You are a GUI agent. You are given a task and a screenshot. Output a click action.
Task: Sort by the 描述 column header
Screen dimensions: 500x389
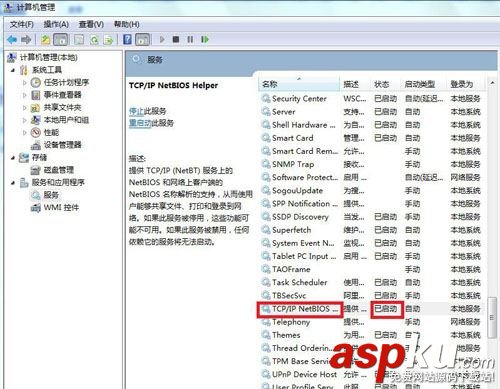pos(355,84)
